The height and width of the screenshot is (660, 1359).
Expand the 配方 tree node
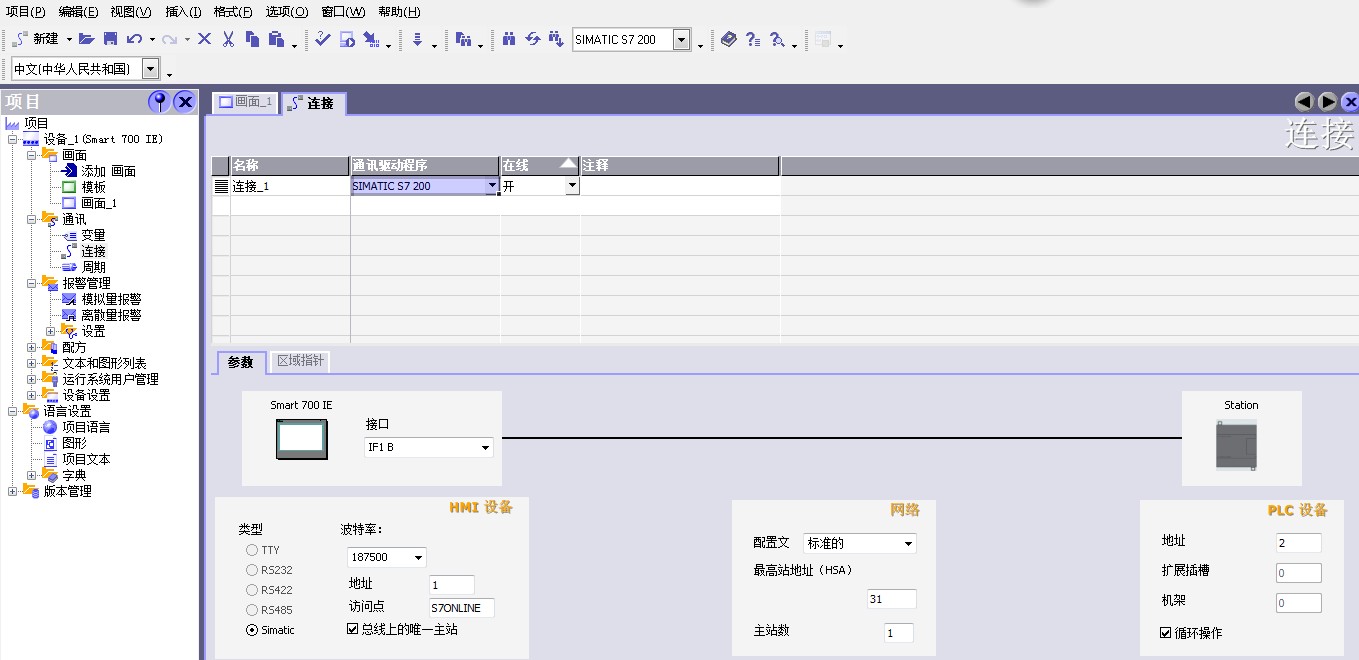click(32, 347)
